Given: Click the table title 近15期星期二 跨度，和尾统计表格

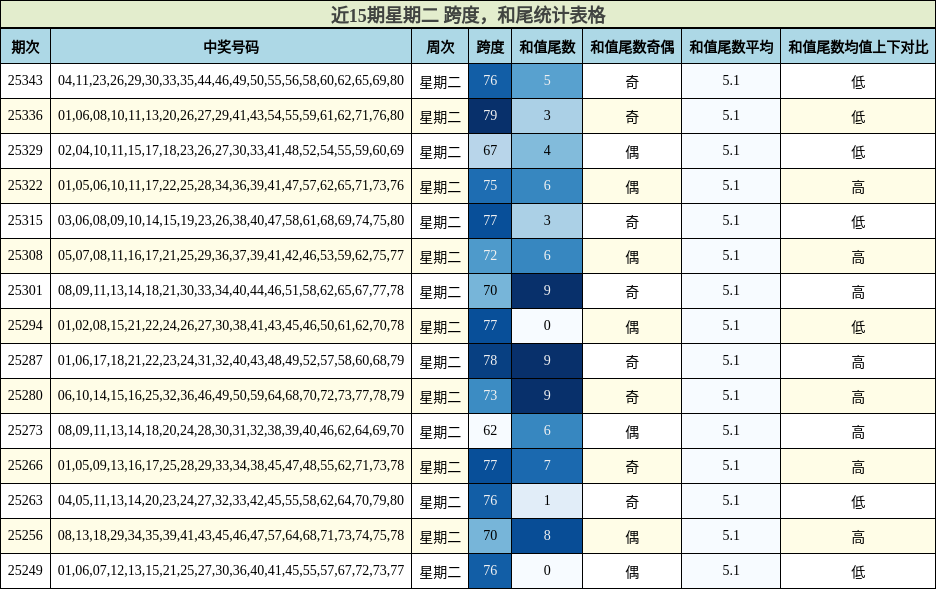Looking at the screenshot, I should click(x=468, y=15).
